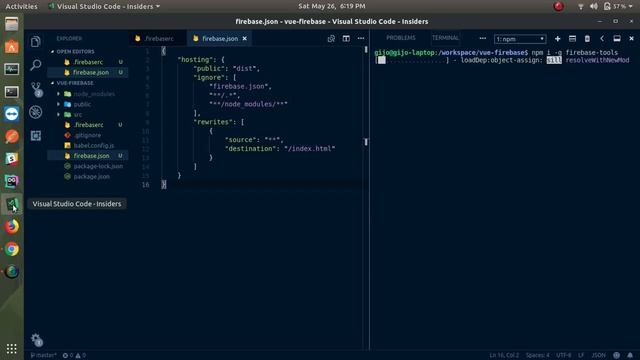Open Files app in Ubuntu dock

tap(11, 24)
